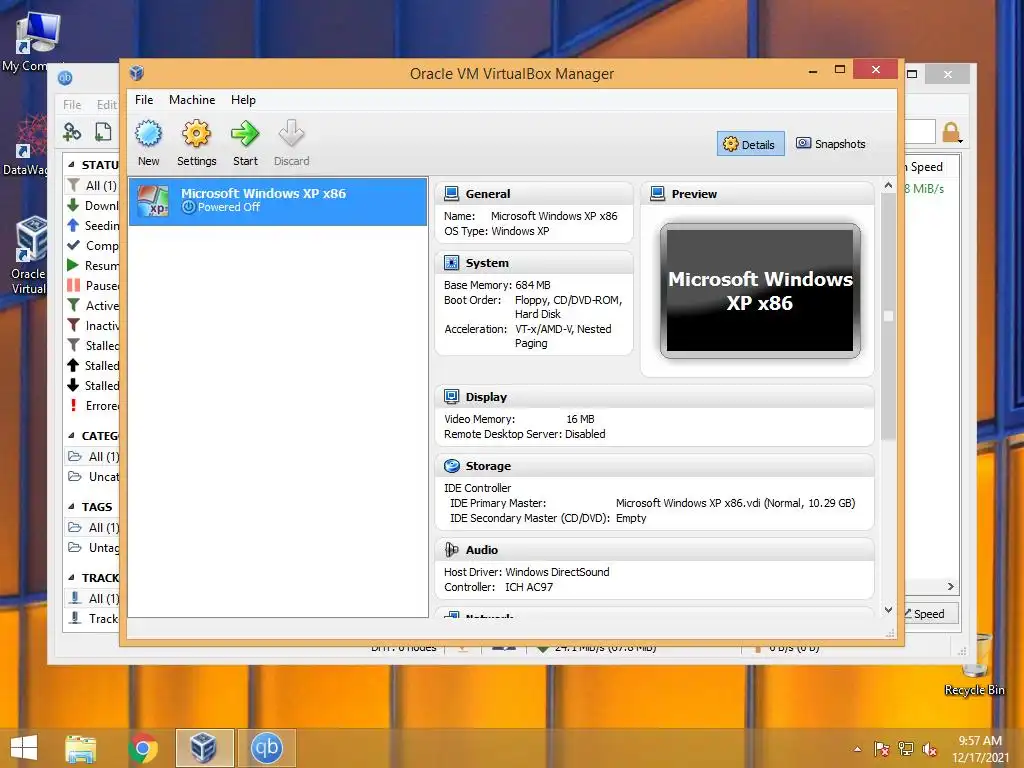
Task: Open qBittorrent File menu
Action: [x=72, y=104]
